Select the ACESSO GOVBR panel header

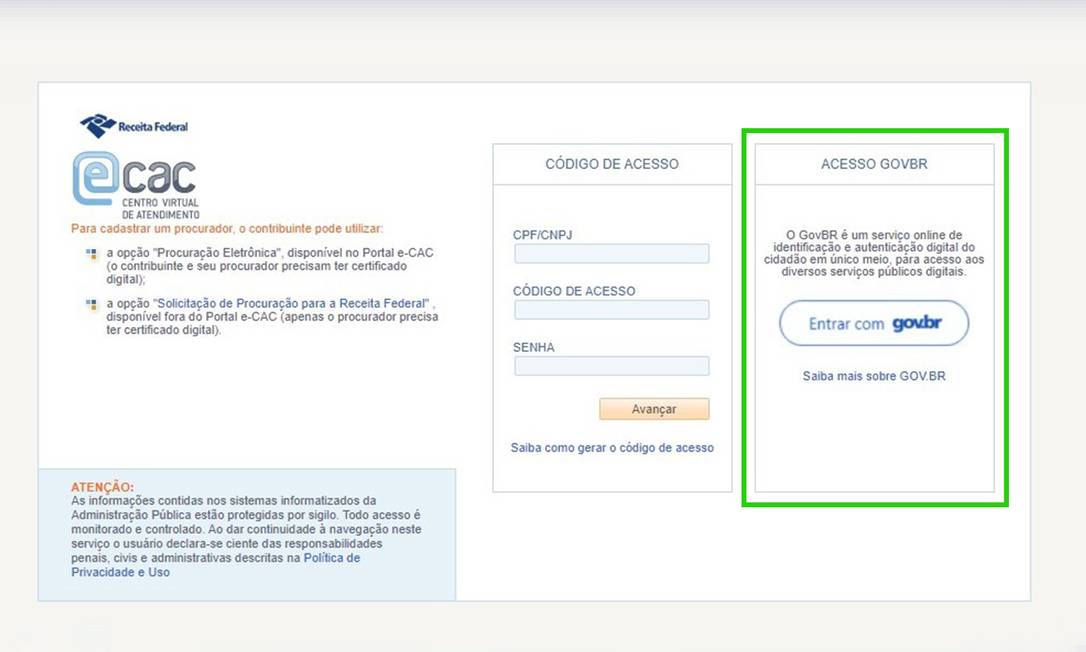click(874, 164)
